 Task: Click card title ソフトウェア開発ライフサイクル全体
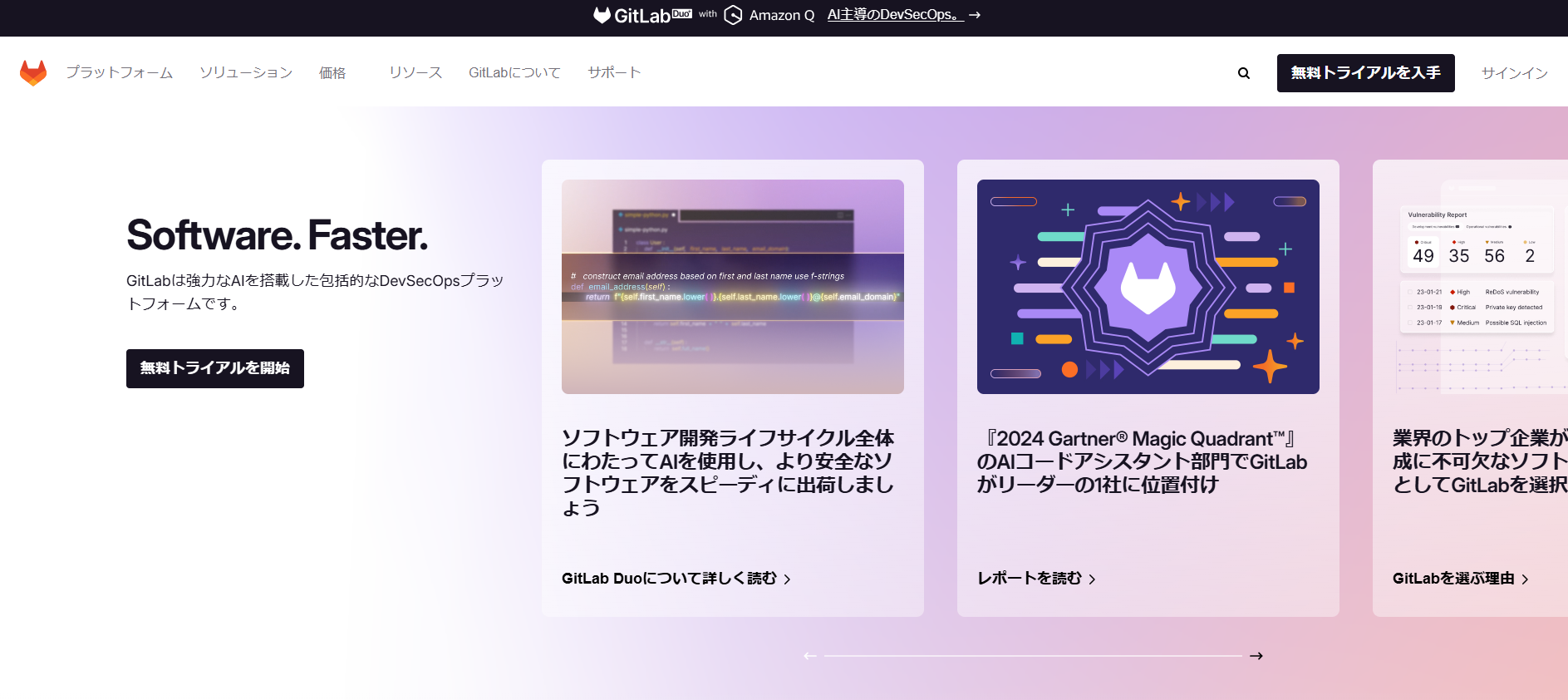pyautogui.click(x=728, y=473)
